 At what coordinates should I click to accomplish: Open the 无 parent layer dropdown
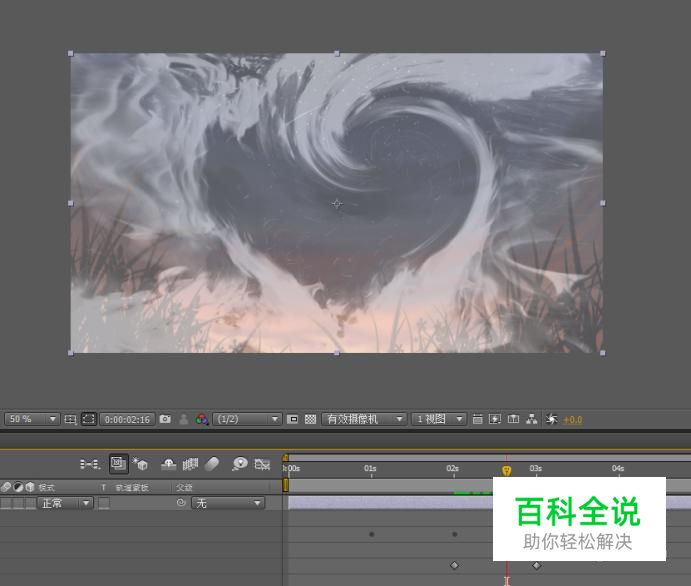point(228,503)
